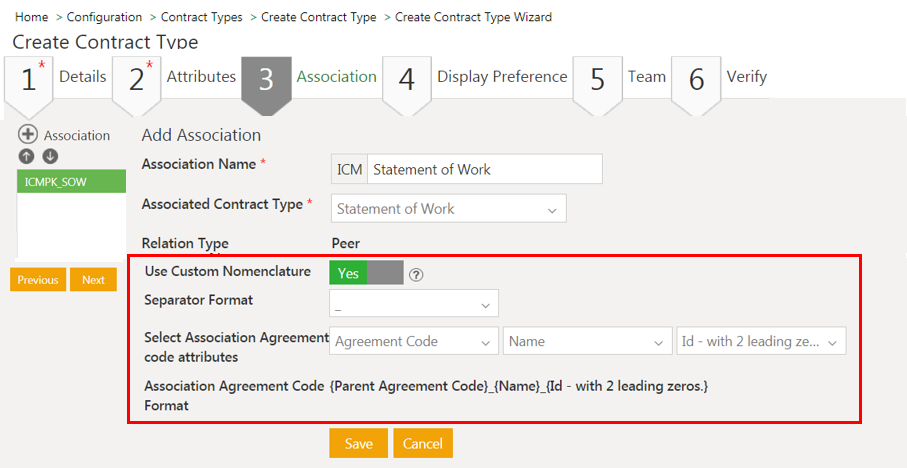Select ICMPK_SOW in the association list

click(x=71, y=182)
